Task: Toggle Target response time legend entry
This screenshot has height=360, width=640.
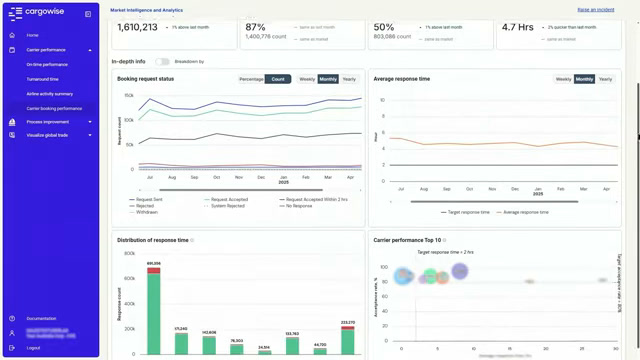Action: point(465,212)
